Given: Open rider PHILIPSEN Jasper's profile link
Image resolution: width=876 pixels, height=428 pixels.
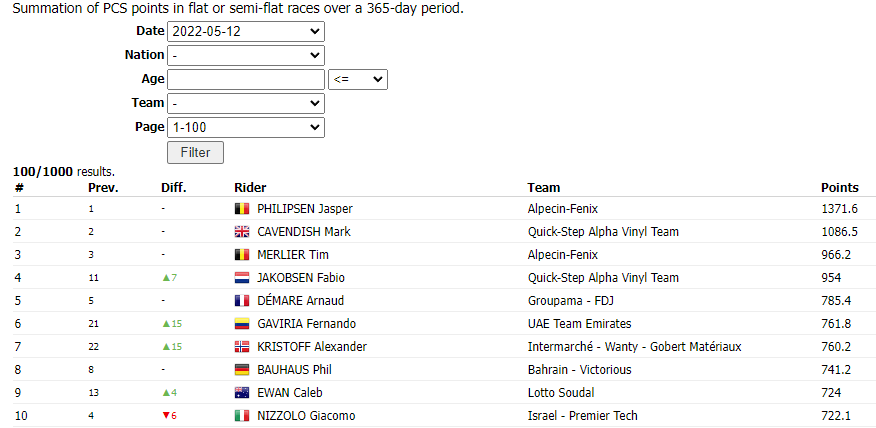Looking at the screenshot, I should pos(305,209).
